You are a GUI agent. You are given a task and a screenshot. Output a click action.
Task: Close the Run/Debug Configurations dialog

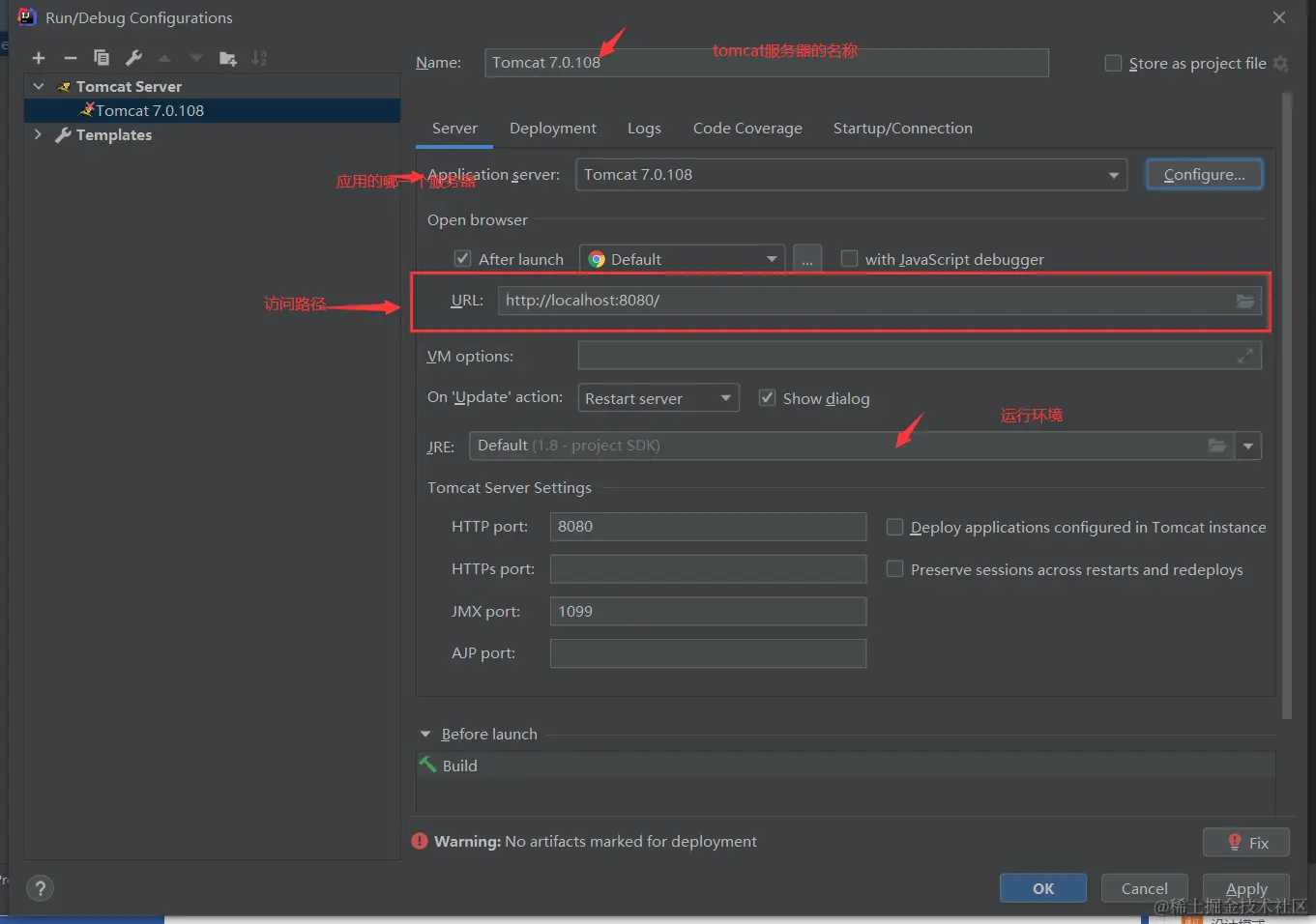1279,17
